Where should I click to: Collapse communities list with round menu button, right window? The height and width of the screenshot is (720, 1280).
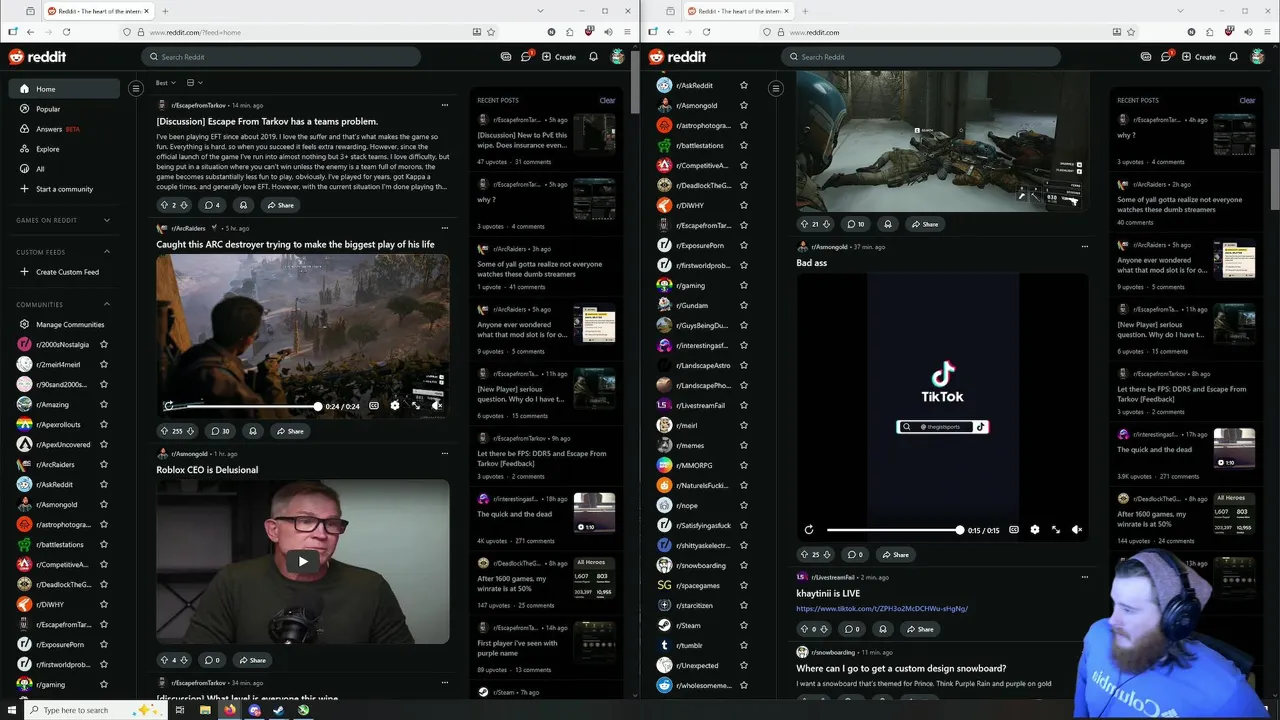775,89
